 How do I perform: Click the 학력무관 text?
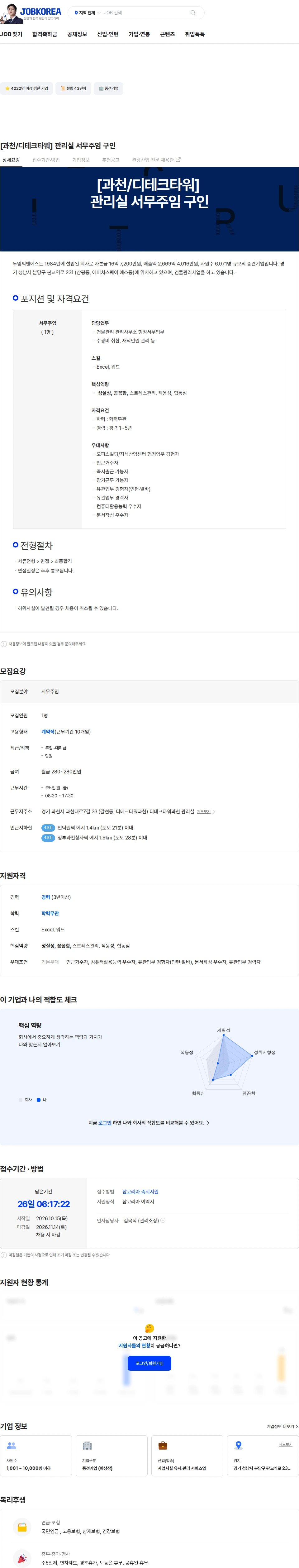click(x=50, y=913)
